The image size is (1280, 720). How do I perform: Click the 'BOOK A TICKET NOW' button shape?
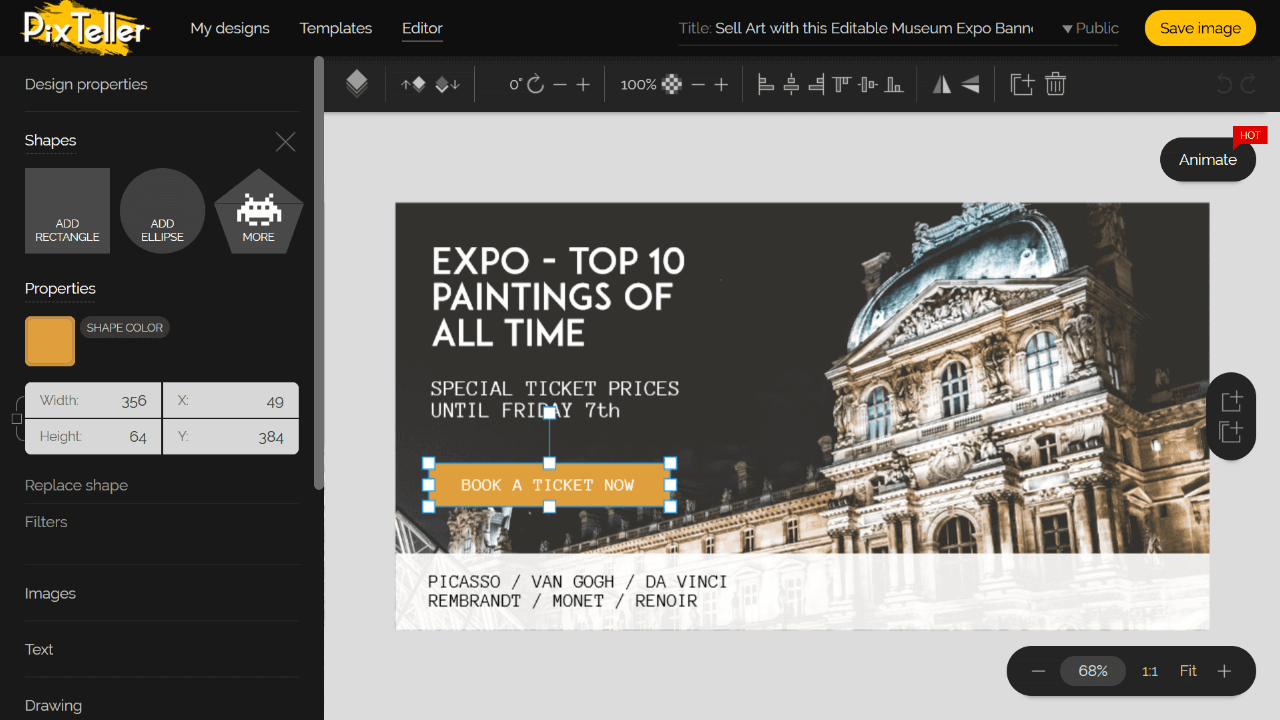549,485
